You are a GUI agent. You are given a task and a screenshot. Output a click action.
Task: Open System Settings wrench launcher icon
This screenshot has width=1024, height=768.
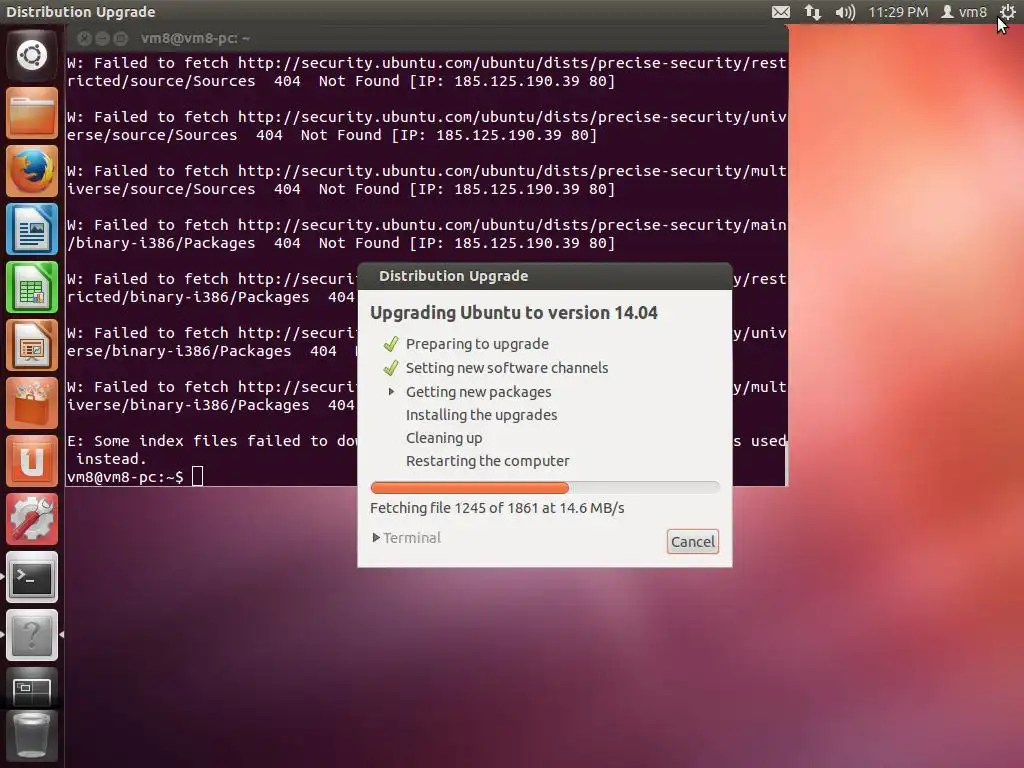tap(31, 519)
